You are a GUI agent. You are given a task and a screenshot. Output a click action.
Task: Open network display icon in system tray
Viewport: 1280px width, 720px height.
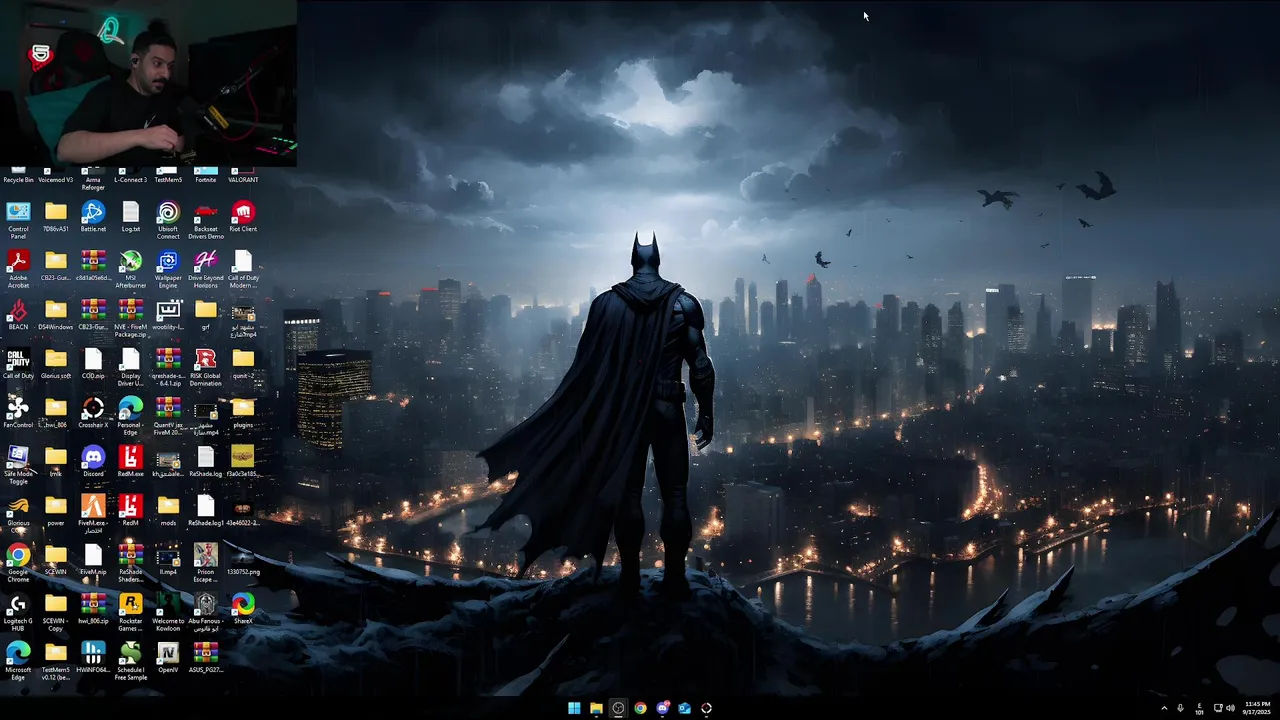[1218, 708]
